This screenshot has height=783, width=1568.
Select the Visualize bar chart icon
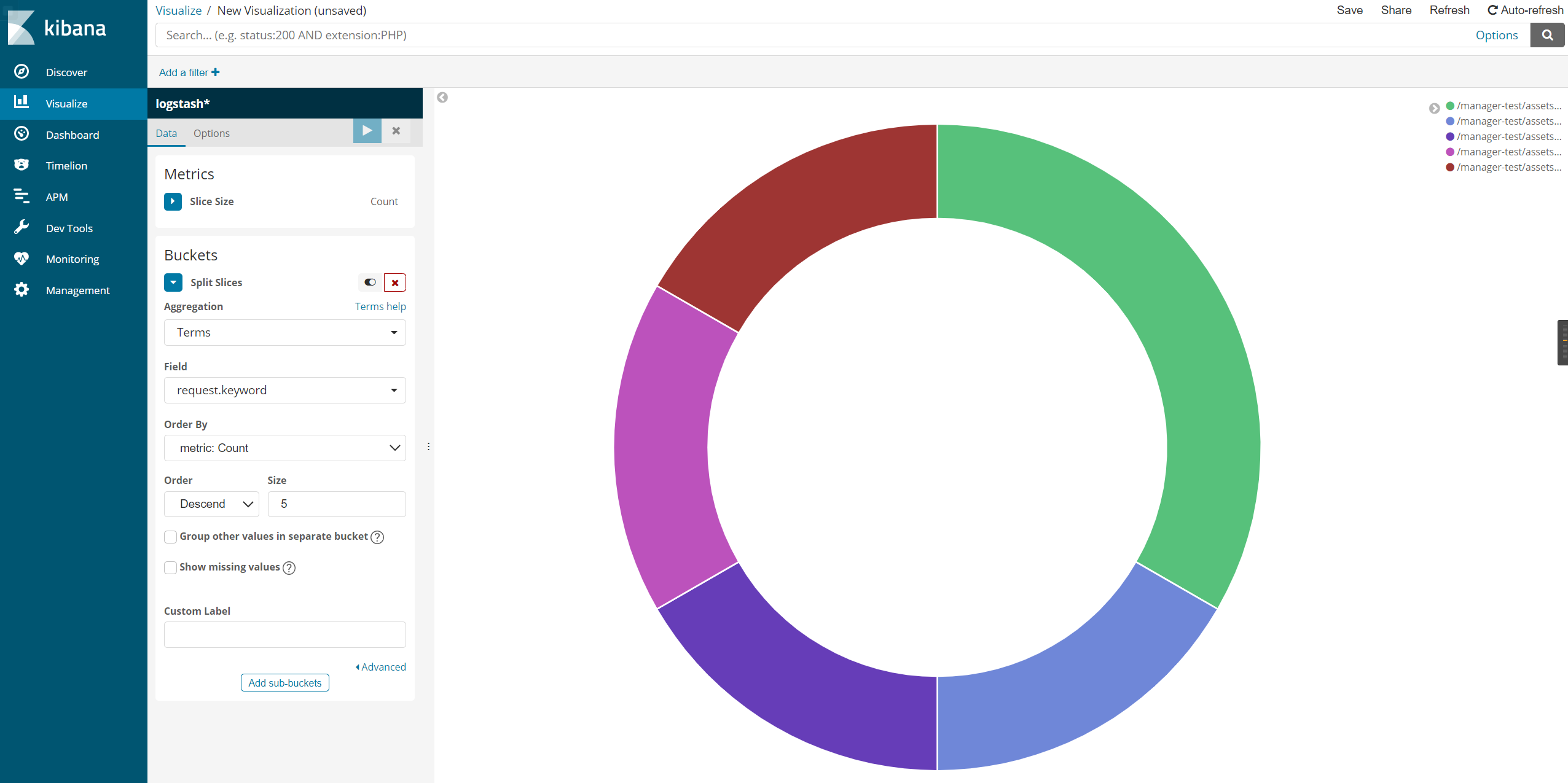coord(22,102)
